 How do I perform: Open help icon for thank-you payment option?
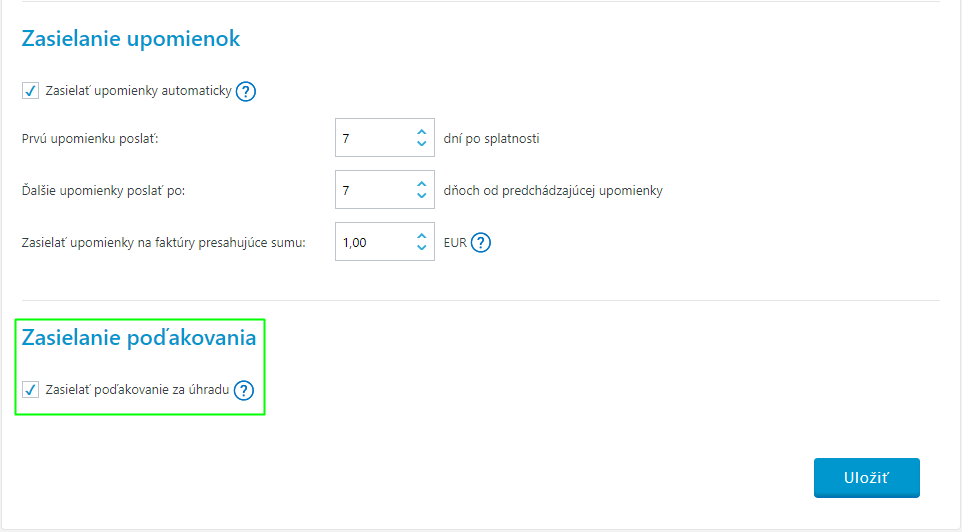pyautogui.click(x=244, y=391)
